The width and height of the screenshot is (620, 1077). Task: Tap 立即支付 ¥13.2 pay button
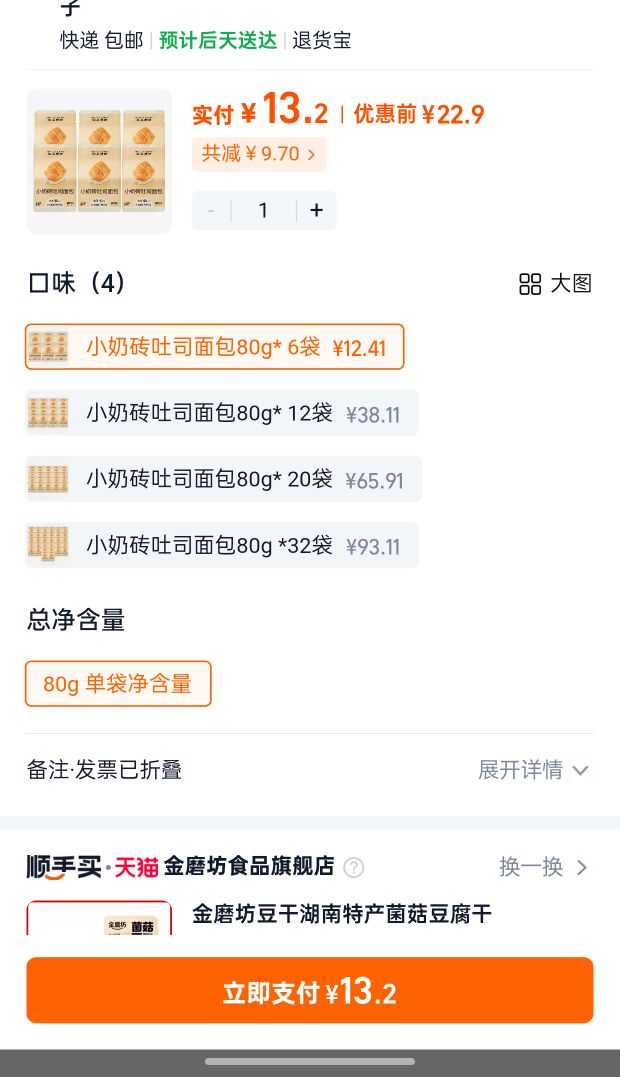(x=310, y=990)
